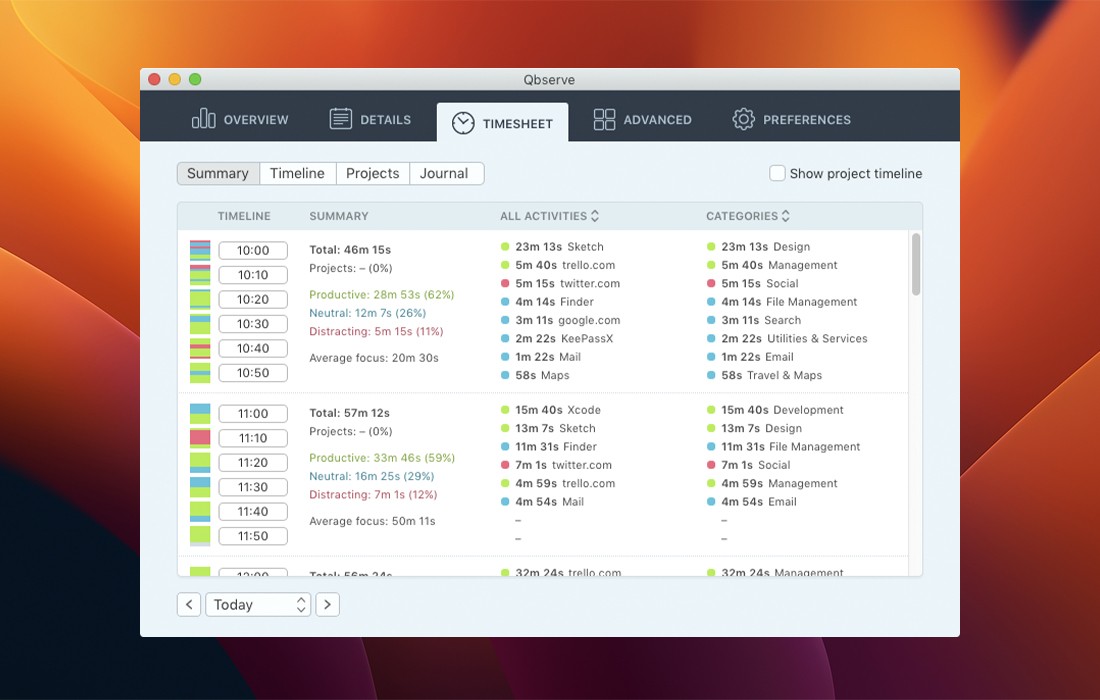1100x700 pixels.
Task: Open Preferences via the gear icon
Action: coord(743,119)
